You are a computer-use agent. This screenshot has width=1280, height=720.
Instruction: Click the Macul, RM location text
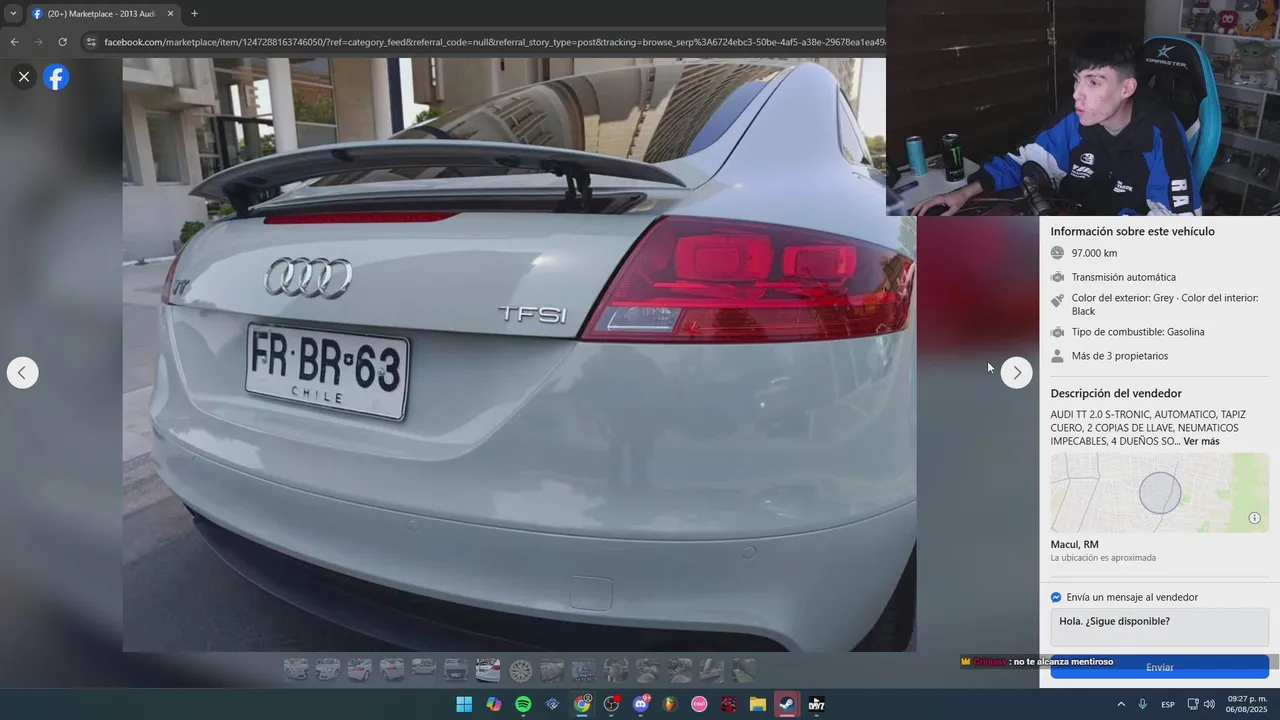(1074, 545)
